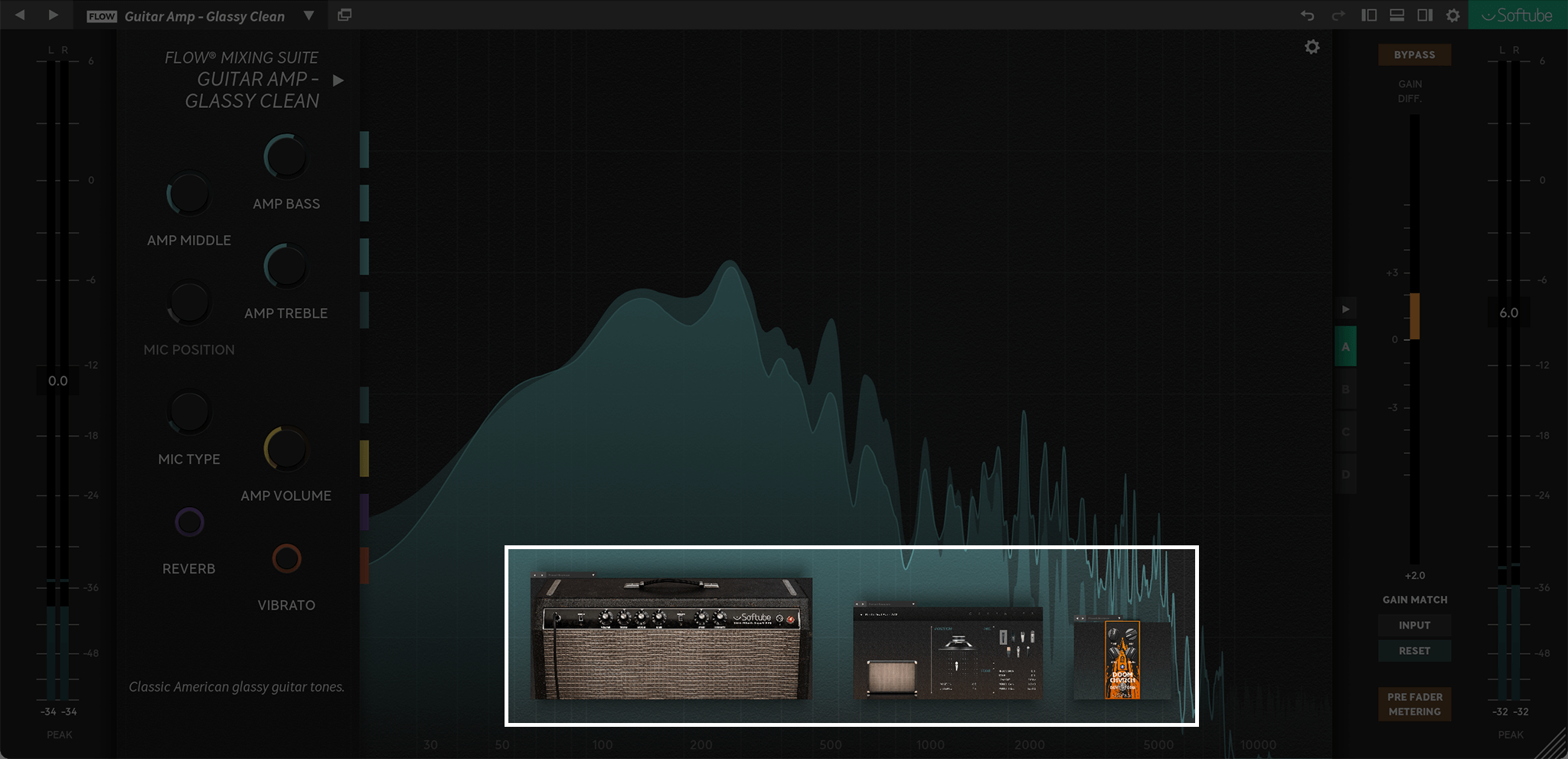This screenshot has height=759, width=1568.
Task: Click the red strip beside VIBRATO
Action: coord(364,565)
